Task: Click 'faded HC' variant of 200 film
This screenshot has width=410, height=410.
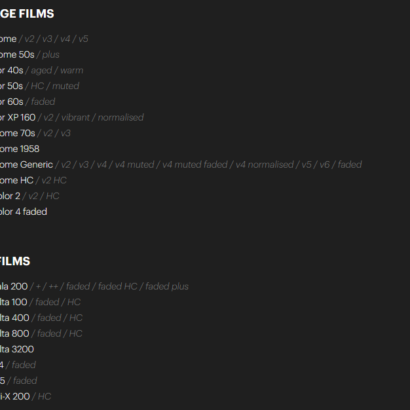Action: (117, 286)
